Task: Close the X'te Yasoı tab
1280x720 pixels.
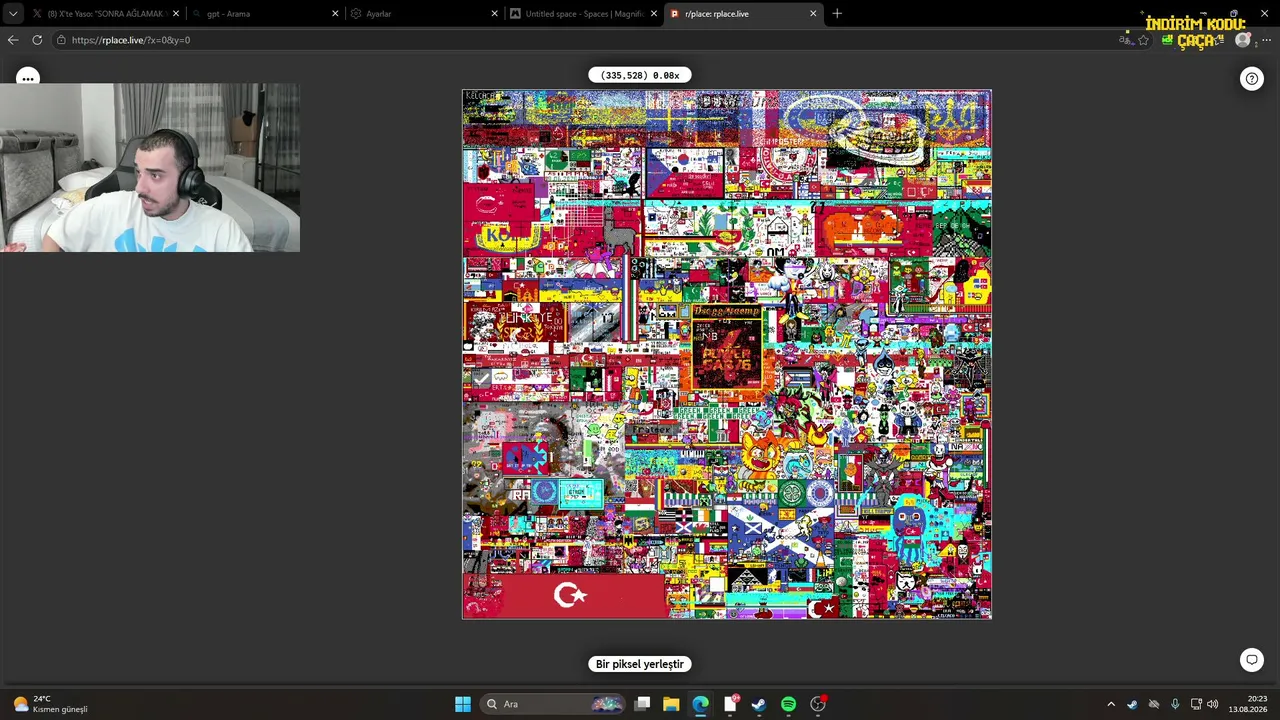Action: point(177,14)
